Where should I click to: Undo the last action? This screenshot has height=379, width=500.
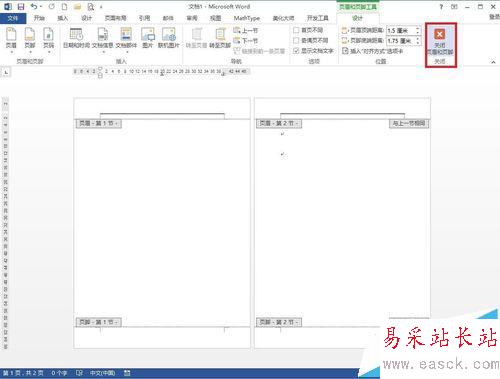(x=34, y=6)
